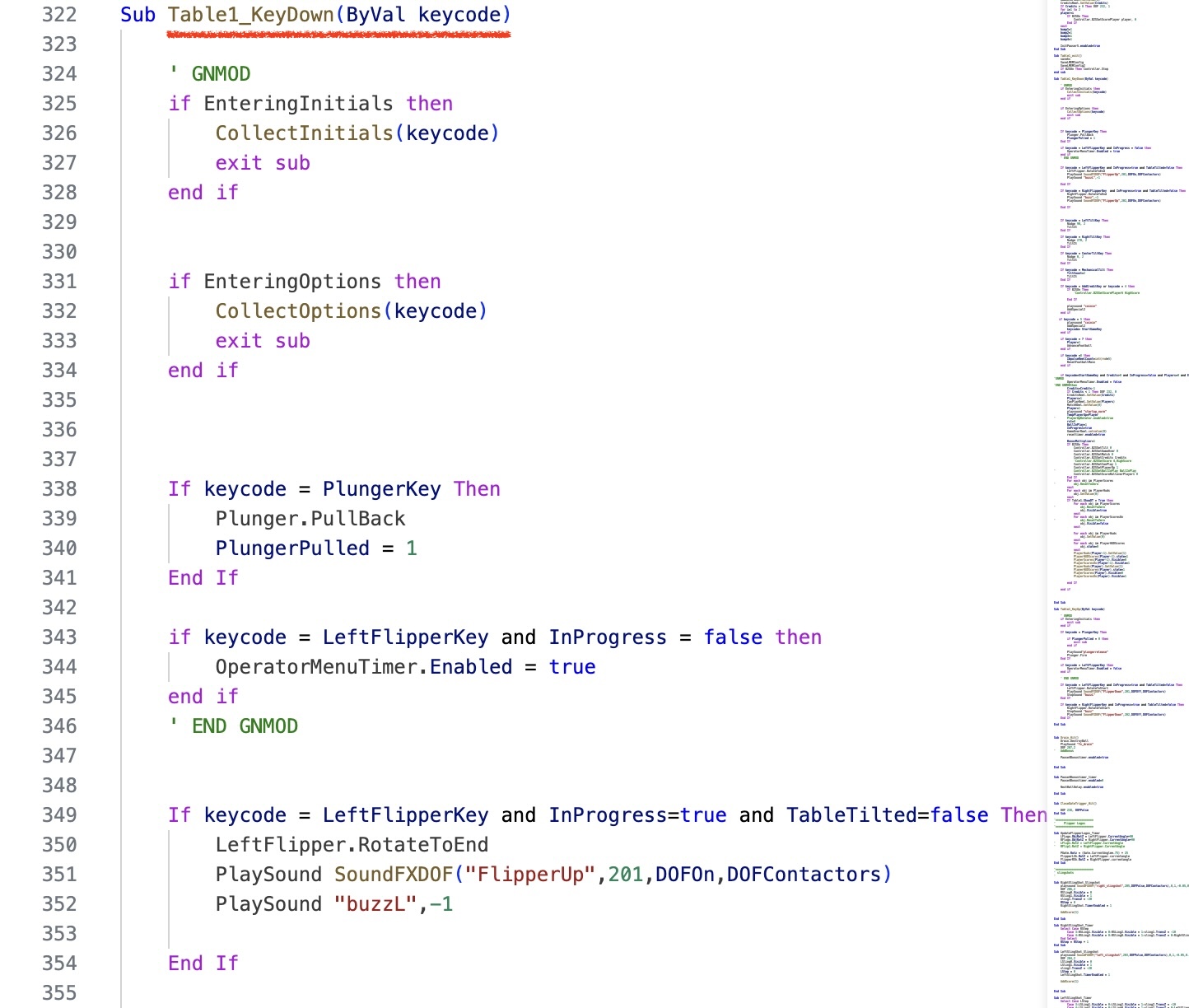This screenshot has height=1008, width=1189.
Task: Place cursor on Table1_KeyDown sub name
Action: click(250, 15)
